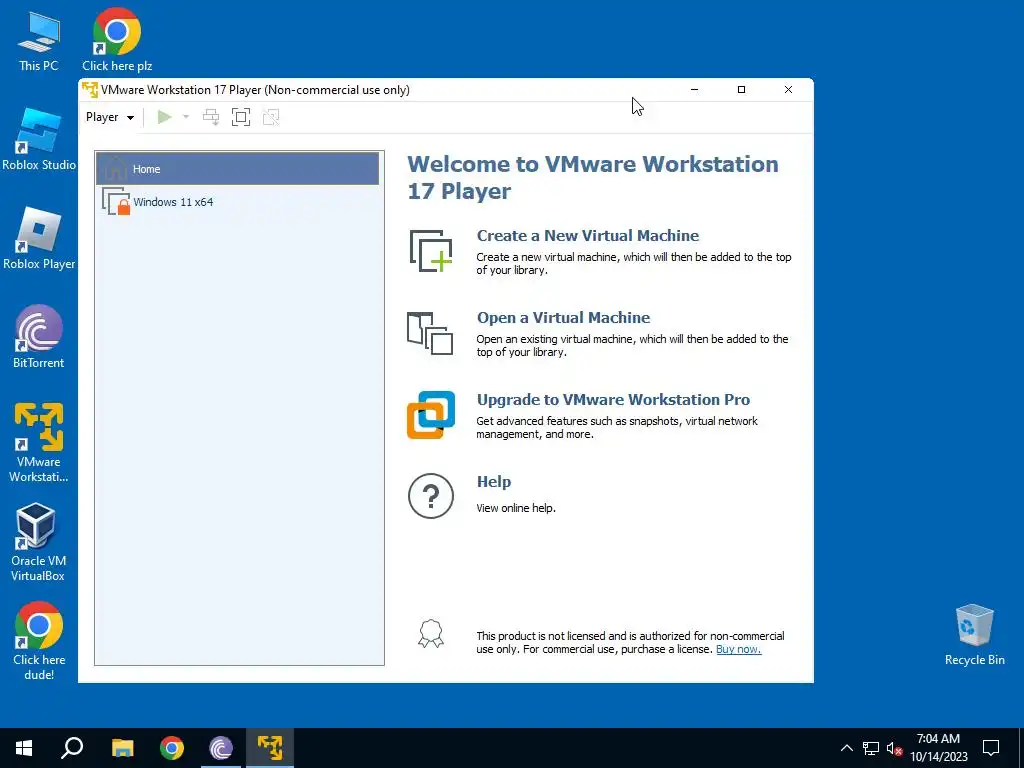
Task: Click Welcome to VMware Workstation 17 Player heading
Action: coord(592,177)
